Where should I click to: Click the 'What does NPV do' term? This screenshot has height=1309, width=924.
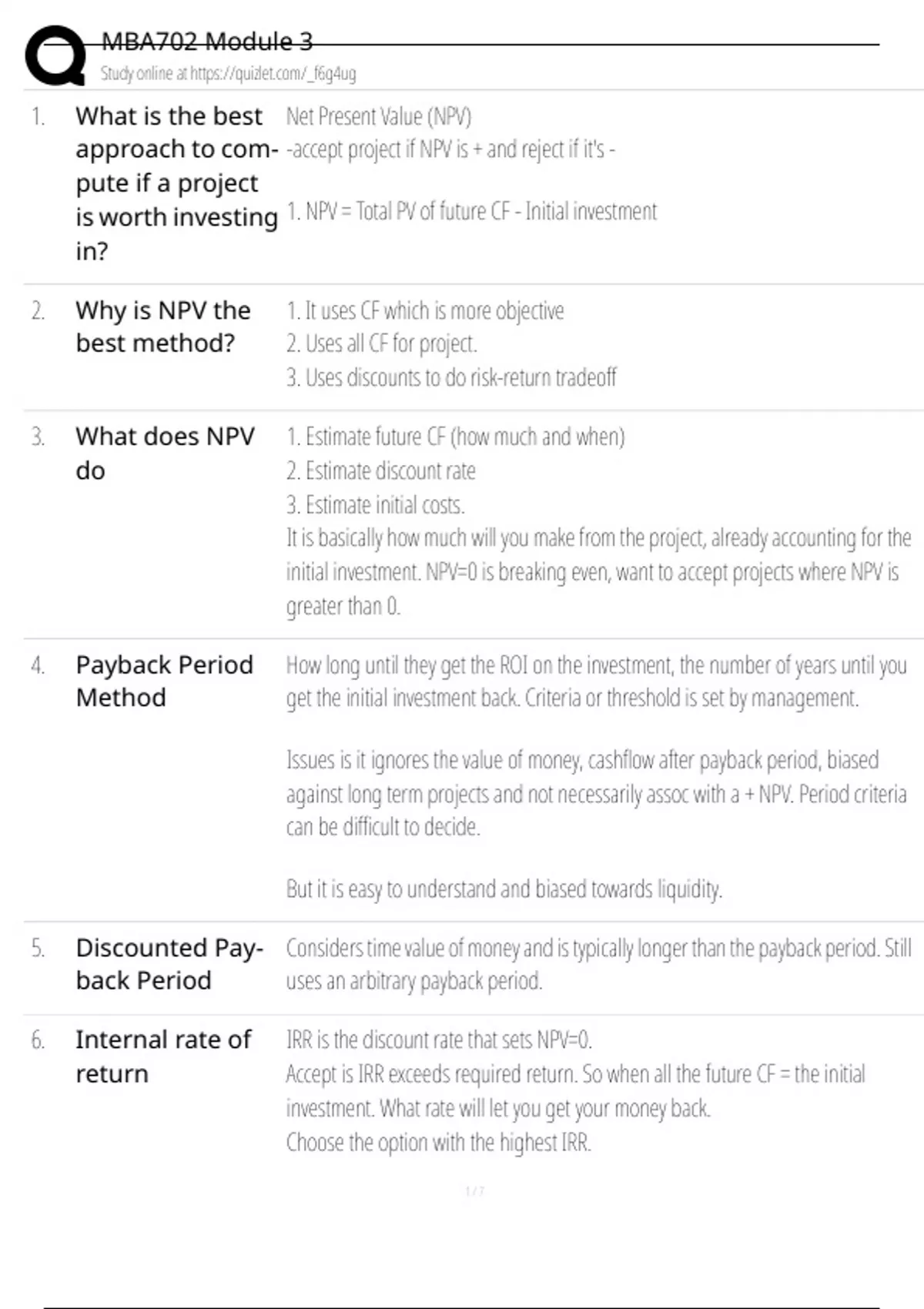(164, 453)
